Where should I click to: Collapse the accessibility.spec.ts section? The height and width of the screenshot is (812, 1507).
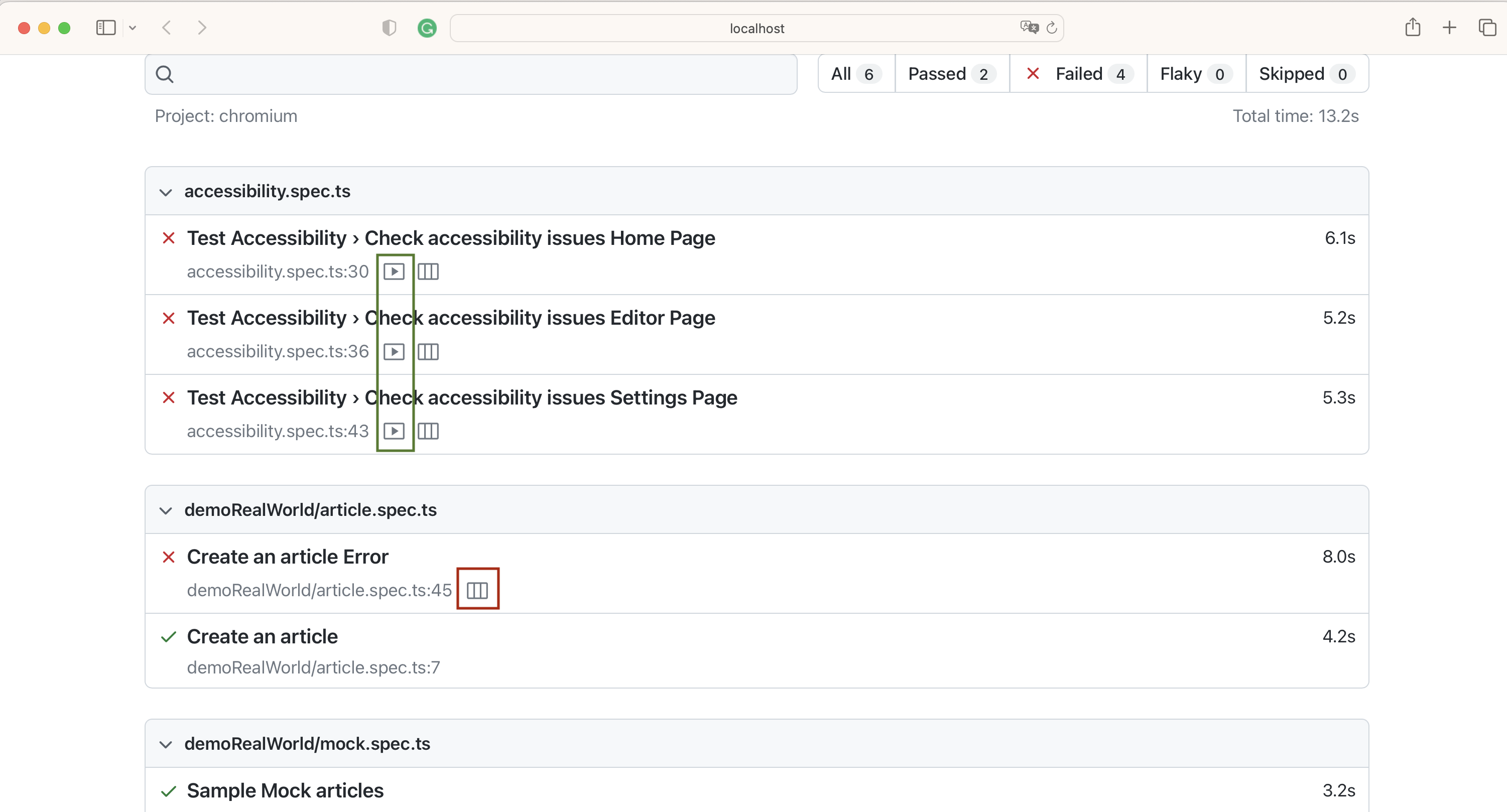(x=166, y=193)
